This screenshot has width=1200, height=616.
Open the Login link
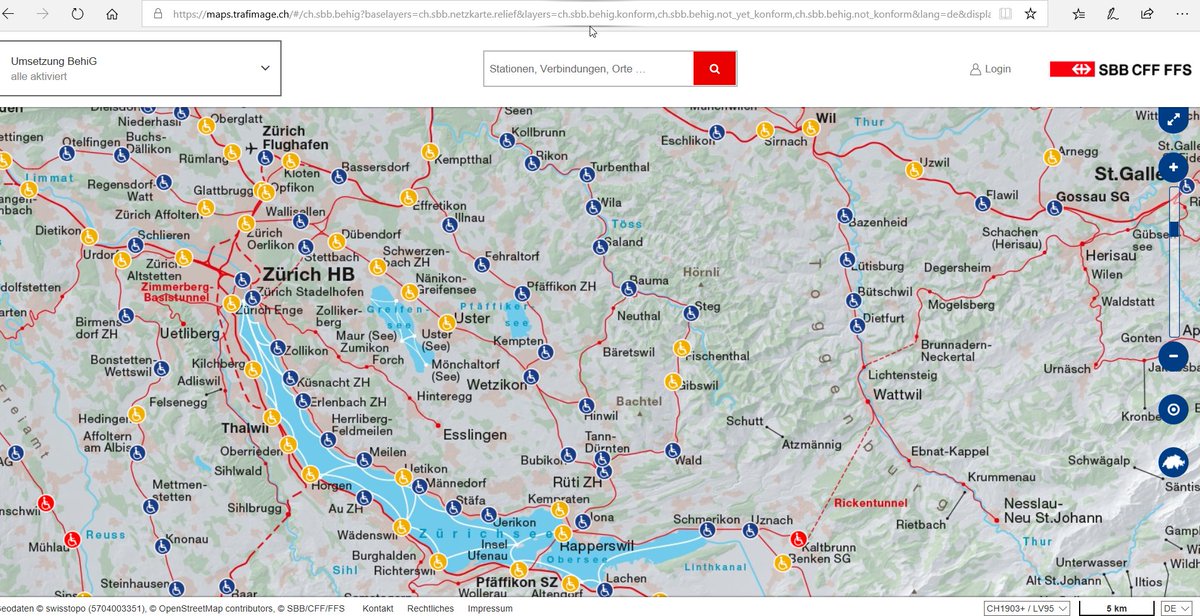[x=990, y=69]
